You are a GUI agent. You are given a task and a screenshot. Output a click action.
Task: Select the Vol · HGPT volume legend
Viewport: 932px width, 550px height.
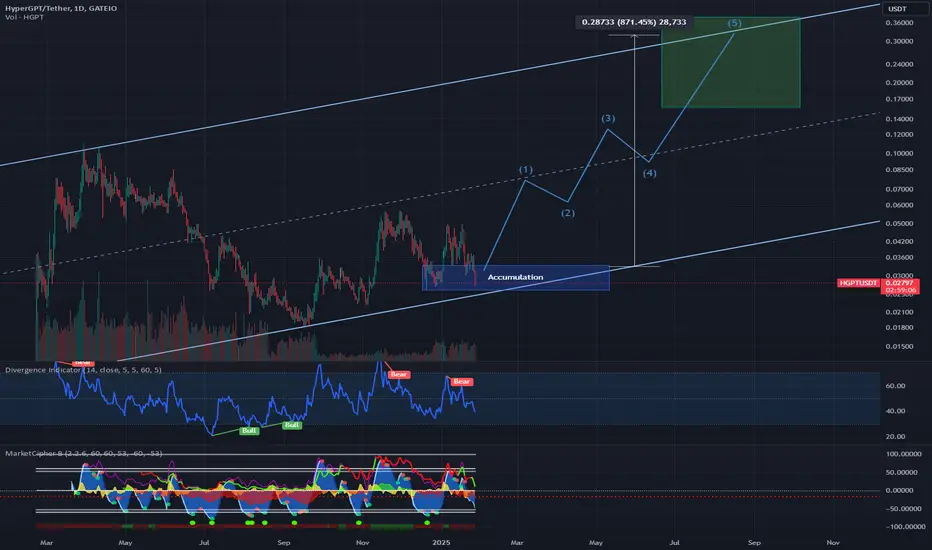click(24, 17)
